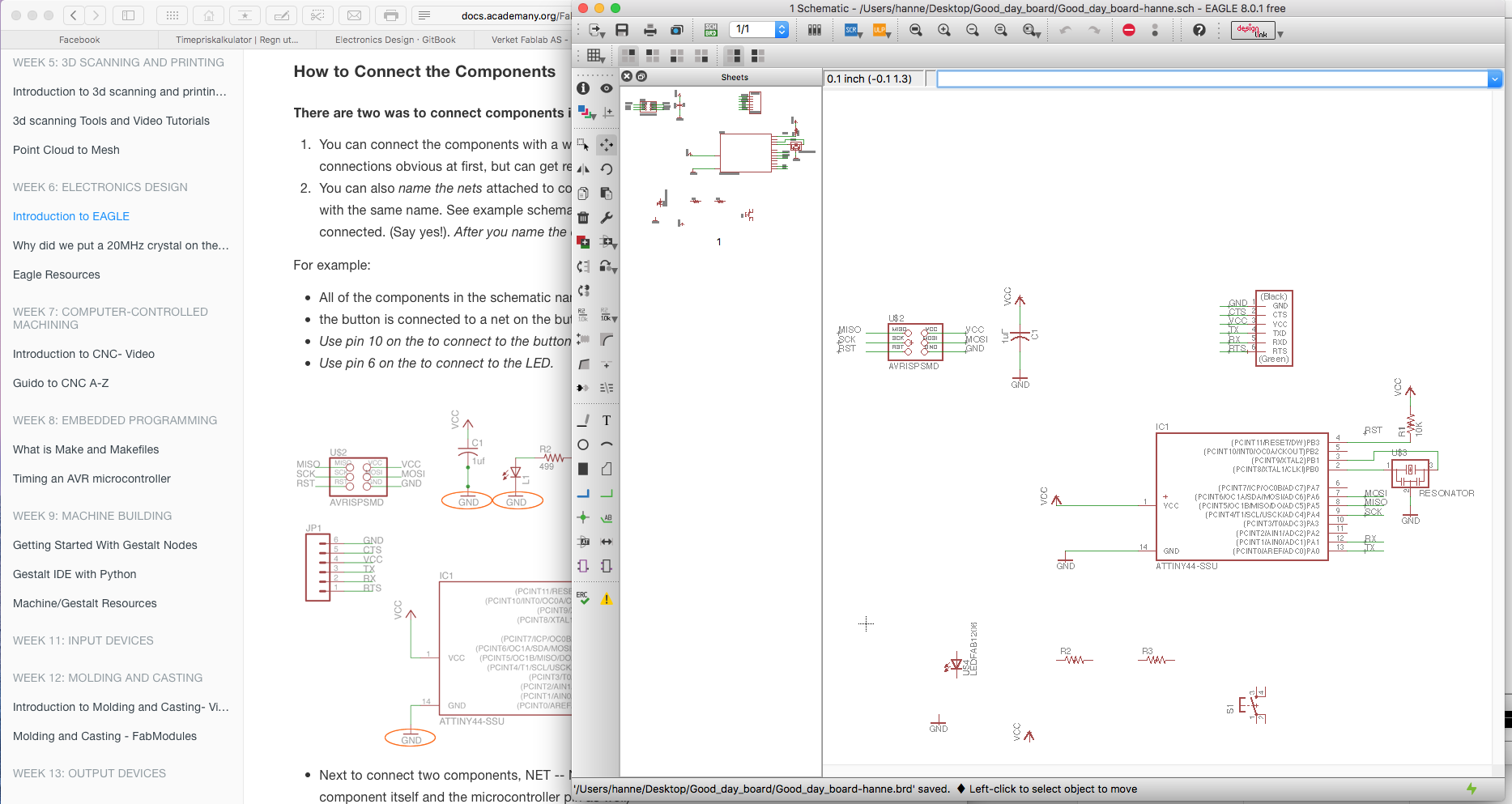Screen dimensions: 1512x804
Task: Open Point Cloud to Mesh link
Action: [66, 150]
